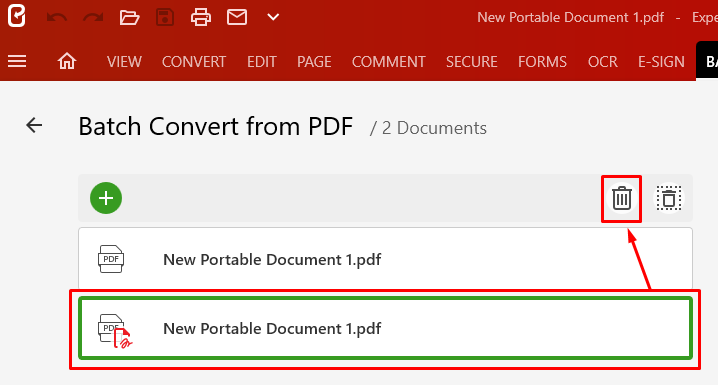
Task: Go back with the left arrow button
Action: 34,125
